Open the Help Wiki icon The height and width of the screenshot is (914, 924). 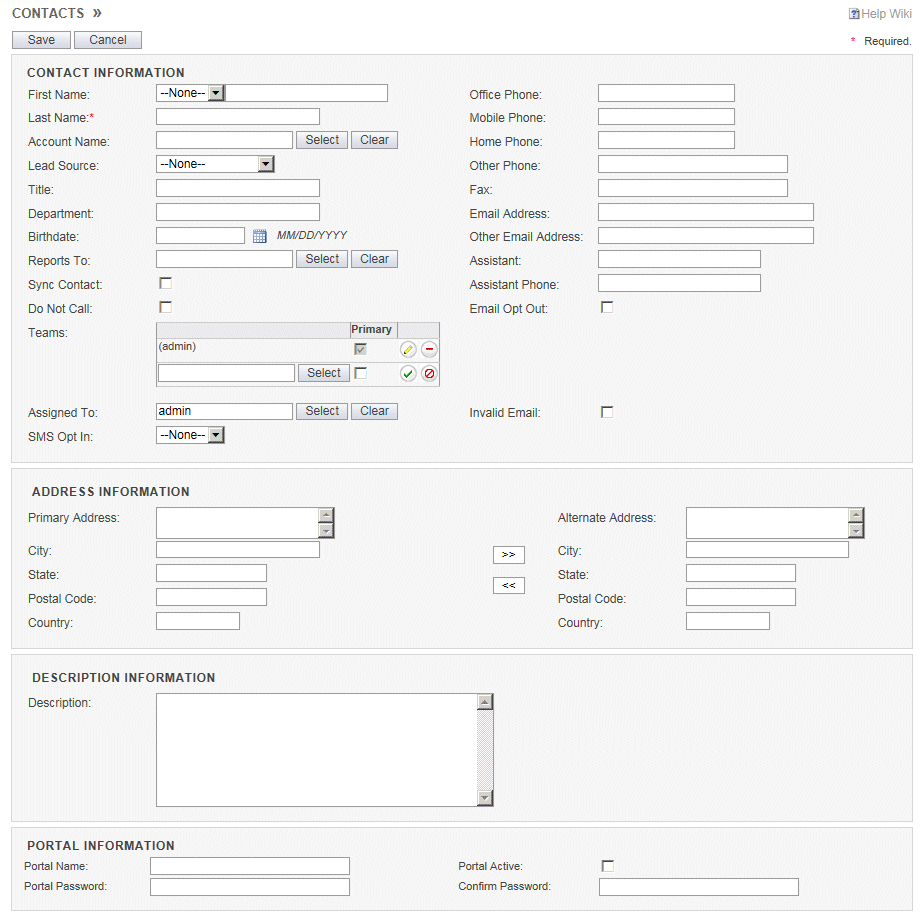[854, 14]
